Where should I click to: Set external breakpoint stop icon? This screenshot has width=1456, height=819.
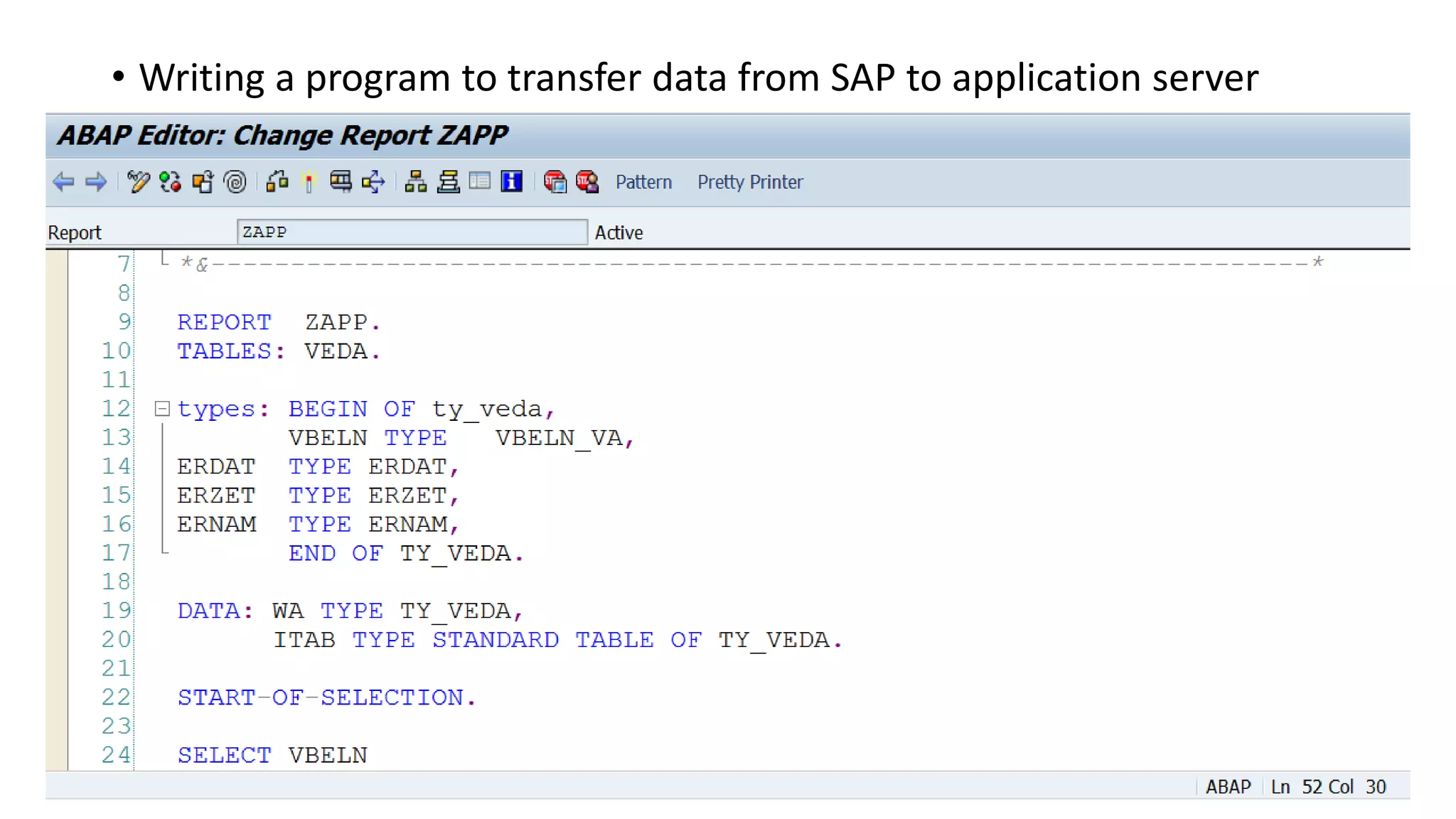click(587, 182)
